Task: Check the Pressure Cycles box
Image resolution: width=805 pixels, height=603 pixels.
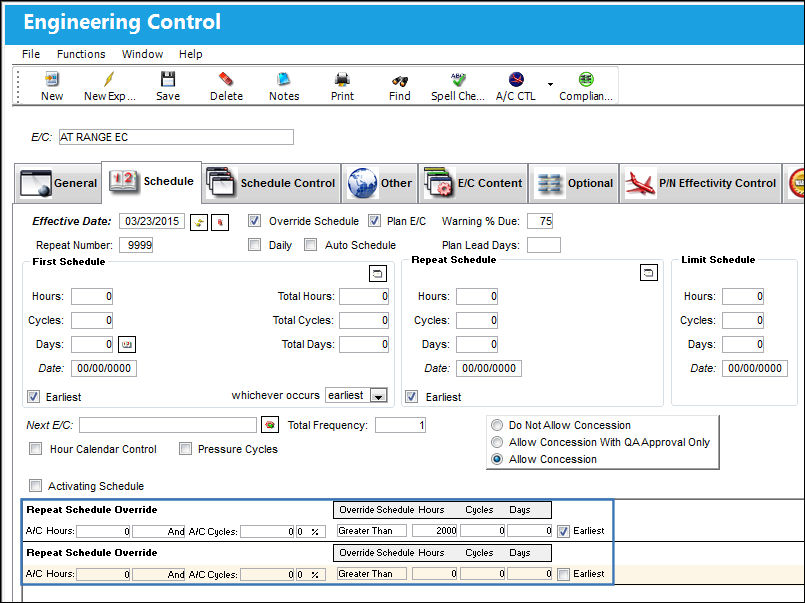Action: (x=185, y=449)
